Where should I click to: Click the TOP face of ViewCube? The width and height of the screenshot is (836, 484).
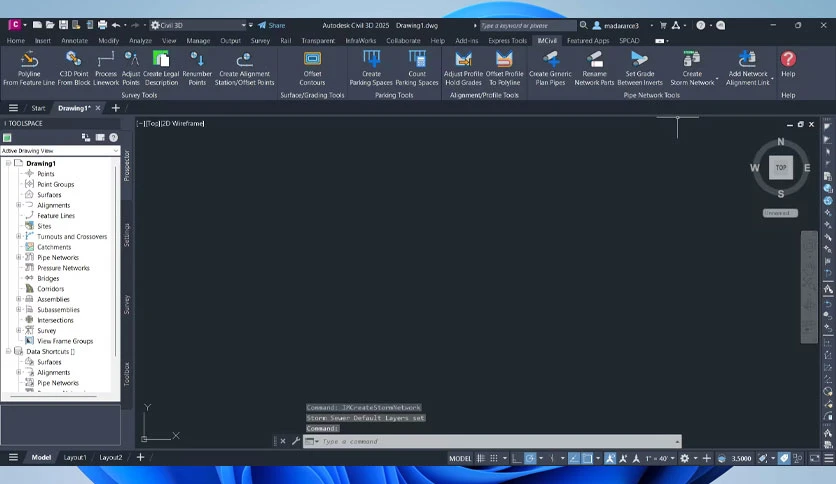pyautogui.click(x=781, y=167)
